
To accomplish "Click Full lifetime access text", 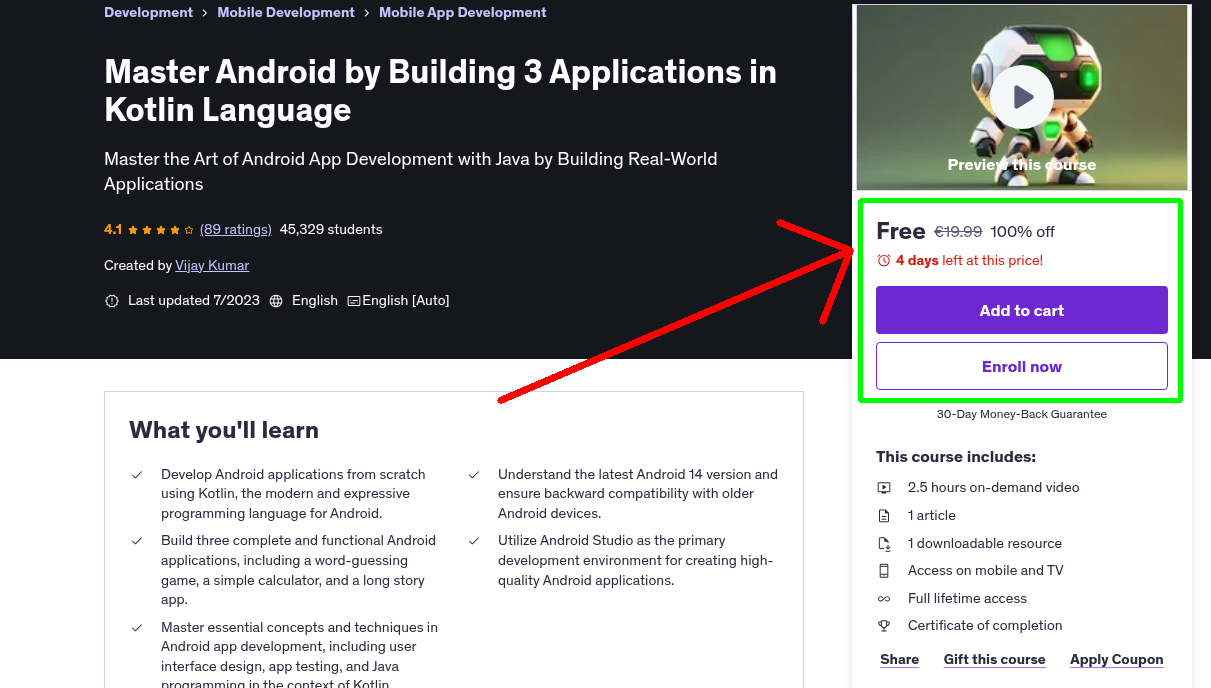I will click(967, 598).
